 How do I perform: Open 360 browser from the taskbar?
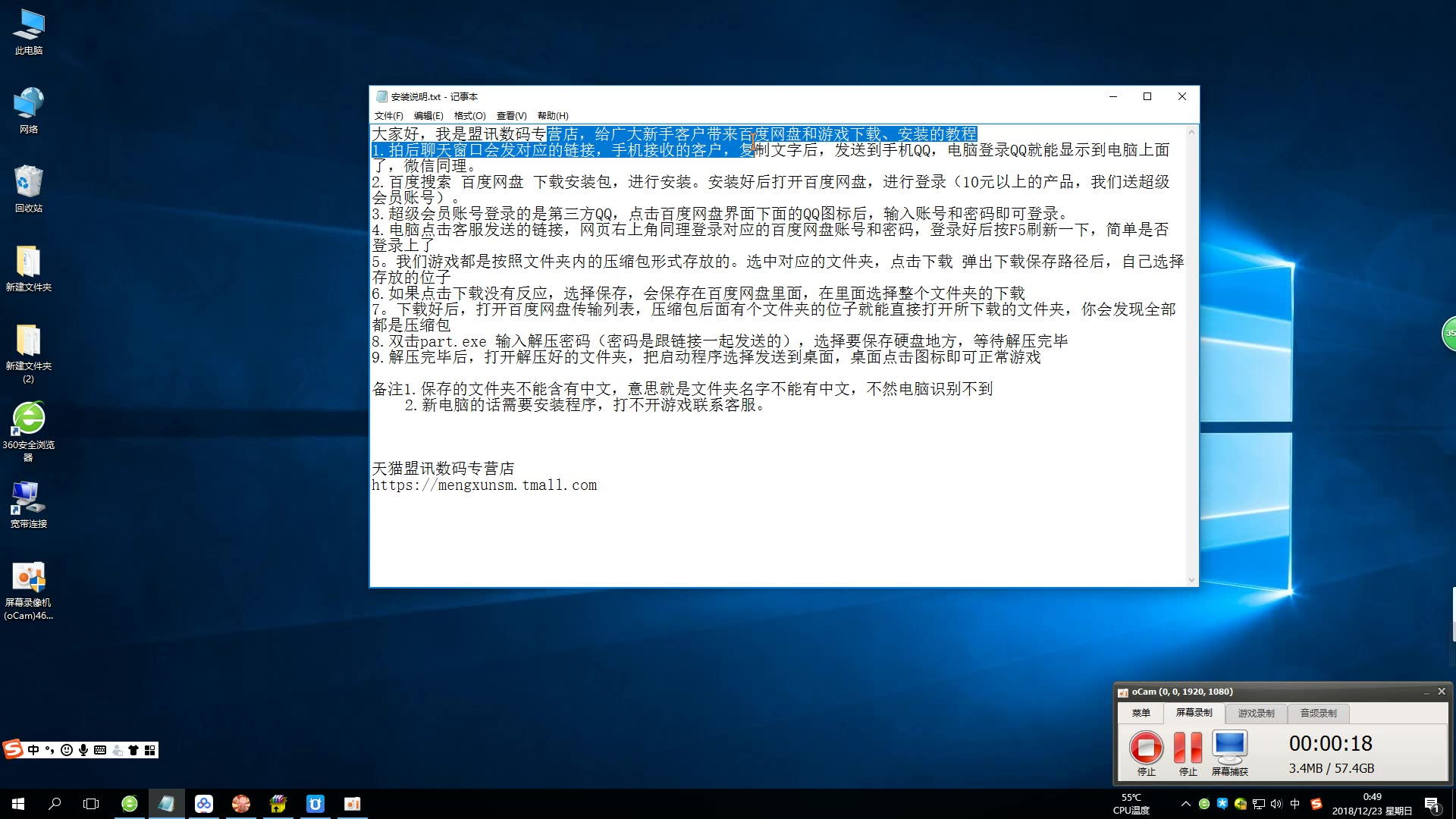coord(130,804)
